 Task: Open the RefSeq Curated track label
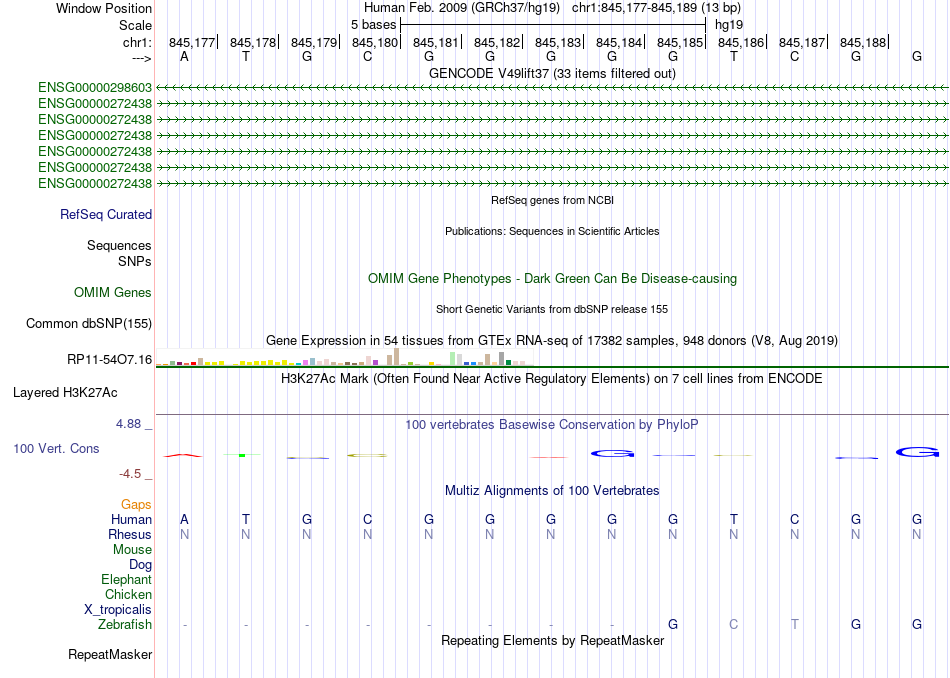[106, 214]
